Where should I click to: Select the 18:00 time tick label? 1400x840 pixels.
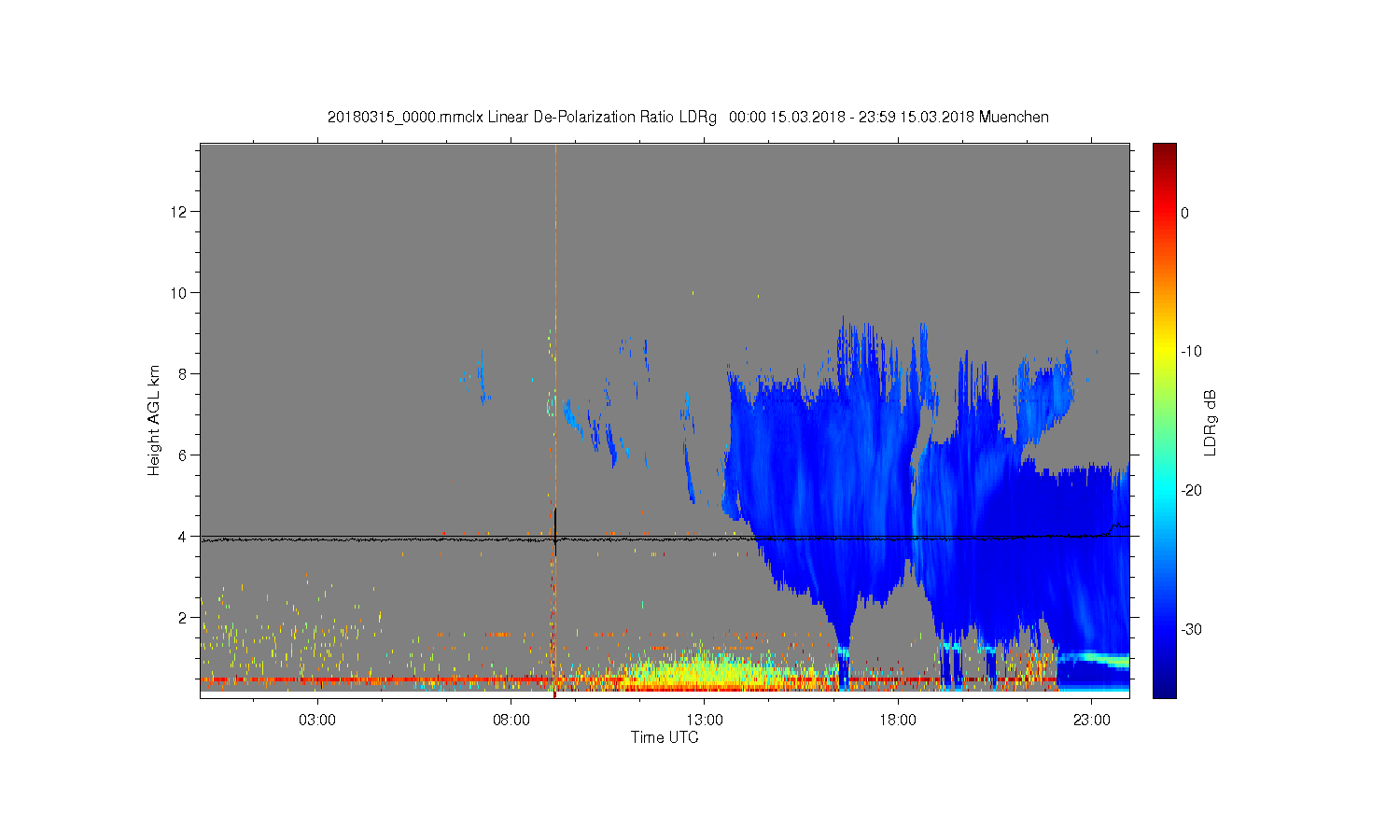click(898, 721)
